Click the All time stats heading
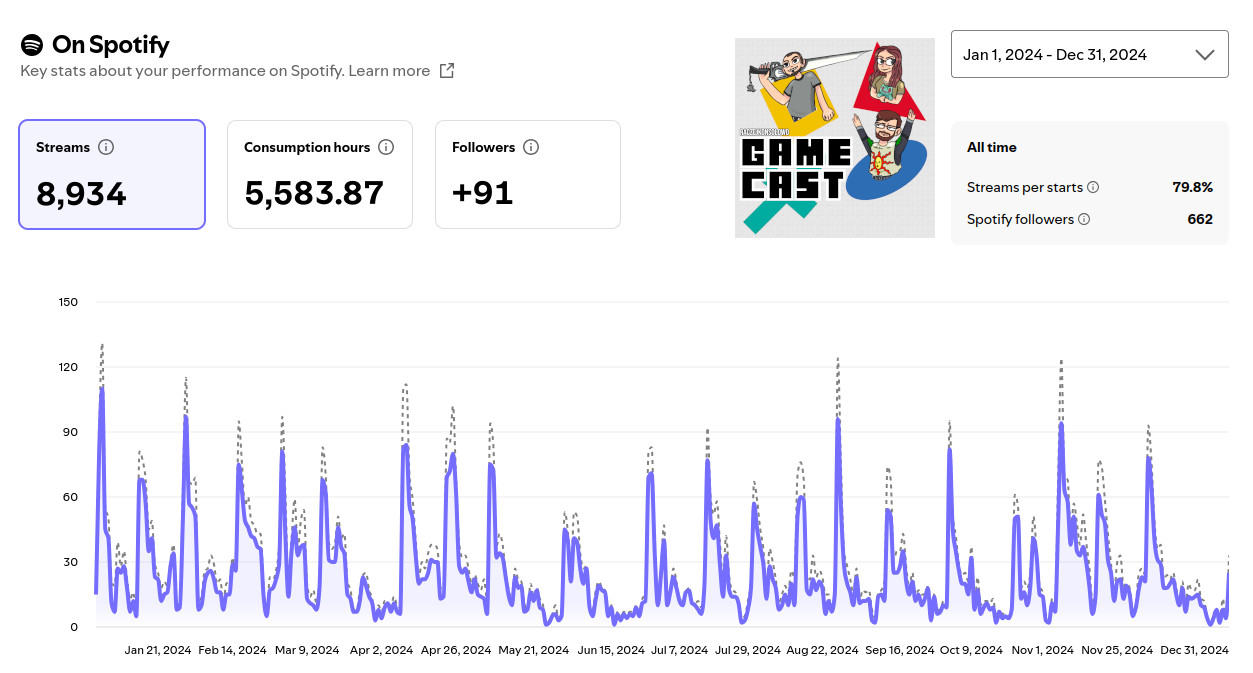Viewport: 1253px width, 673px height. (991, 147)
